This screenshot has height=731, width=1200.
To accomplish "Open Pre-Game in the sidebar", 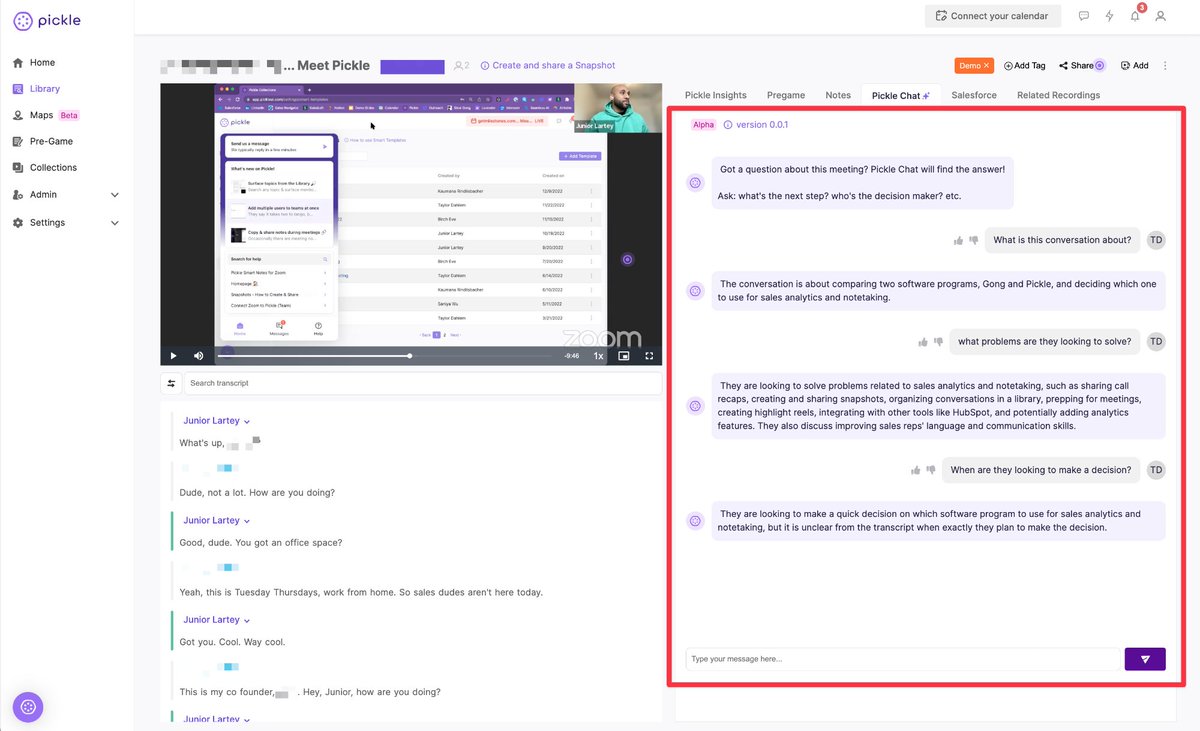I will click(x=43, y=141).
